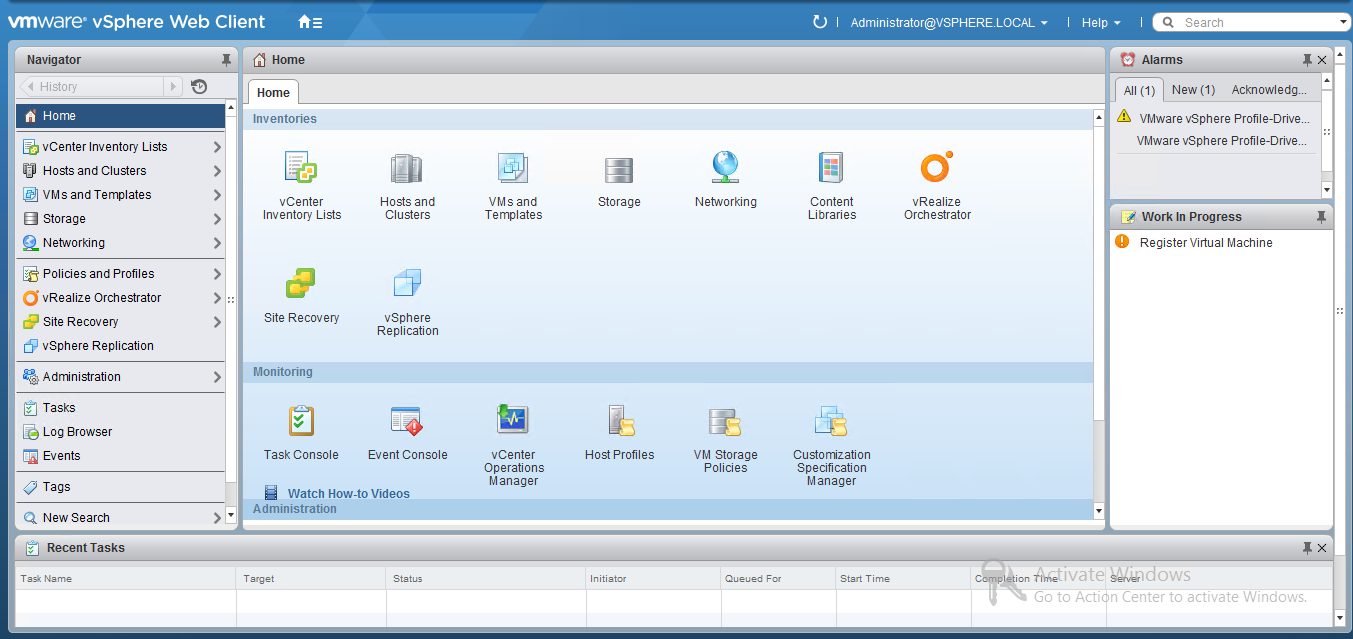The width and height of the screenshot is (1353, 639).
Task: Sort by the Start Time column header
Action: [x=903, y=578]
